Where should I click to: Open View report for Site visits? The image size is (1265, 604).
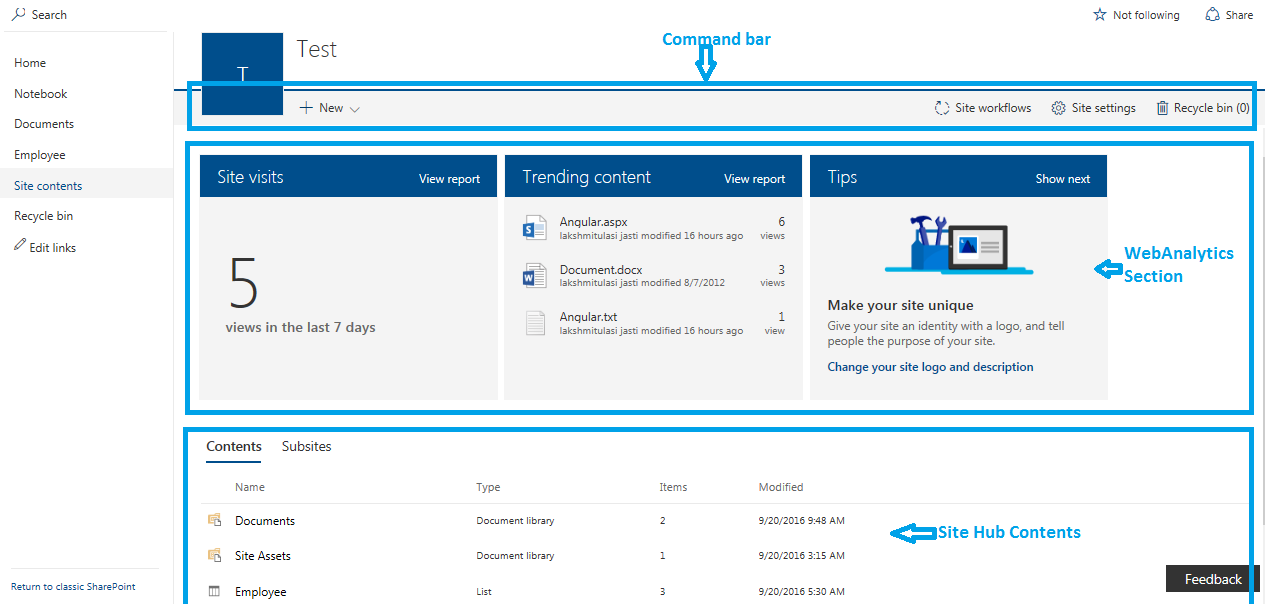[449, 178]
